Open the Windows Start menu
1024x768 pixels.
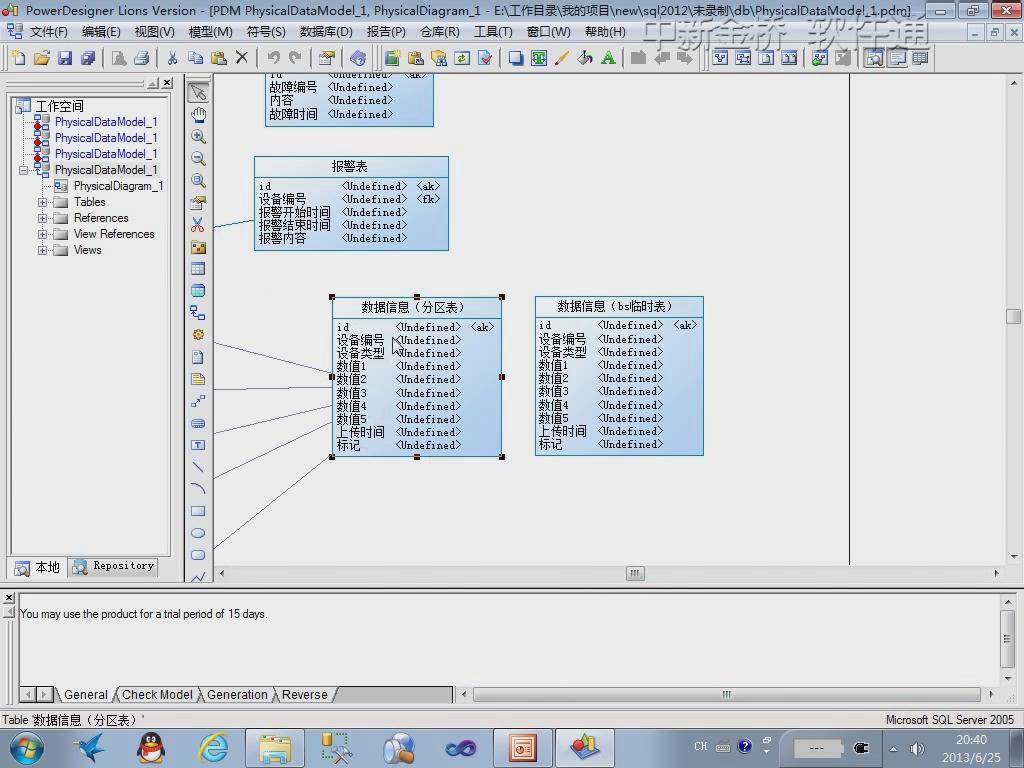pos(27,748)
